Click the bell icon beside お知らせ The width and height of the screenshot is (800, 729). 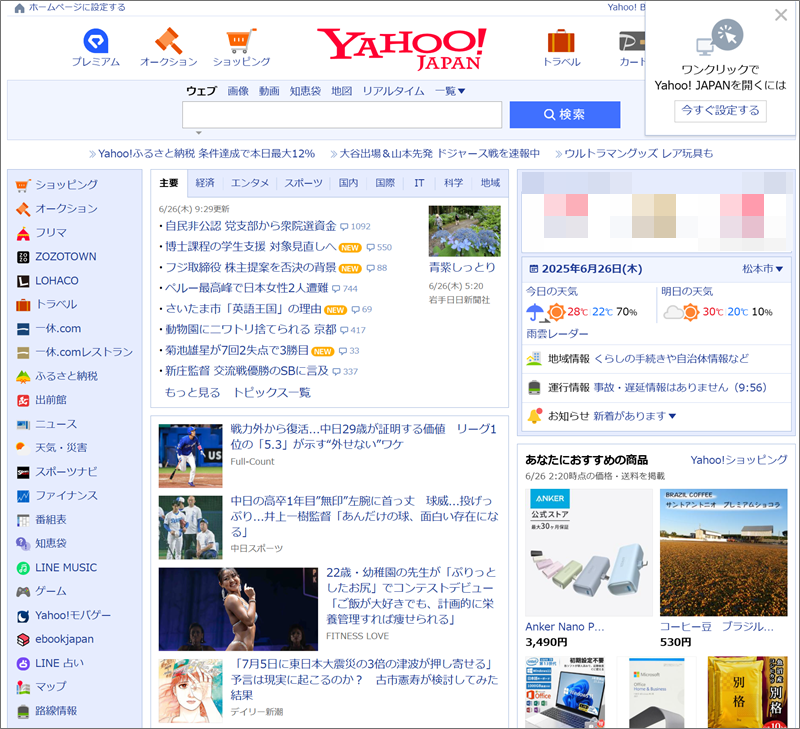click(534, 416)
